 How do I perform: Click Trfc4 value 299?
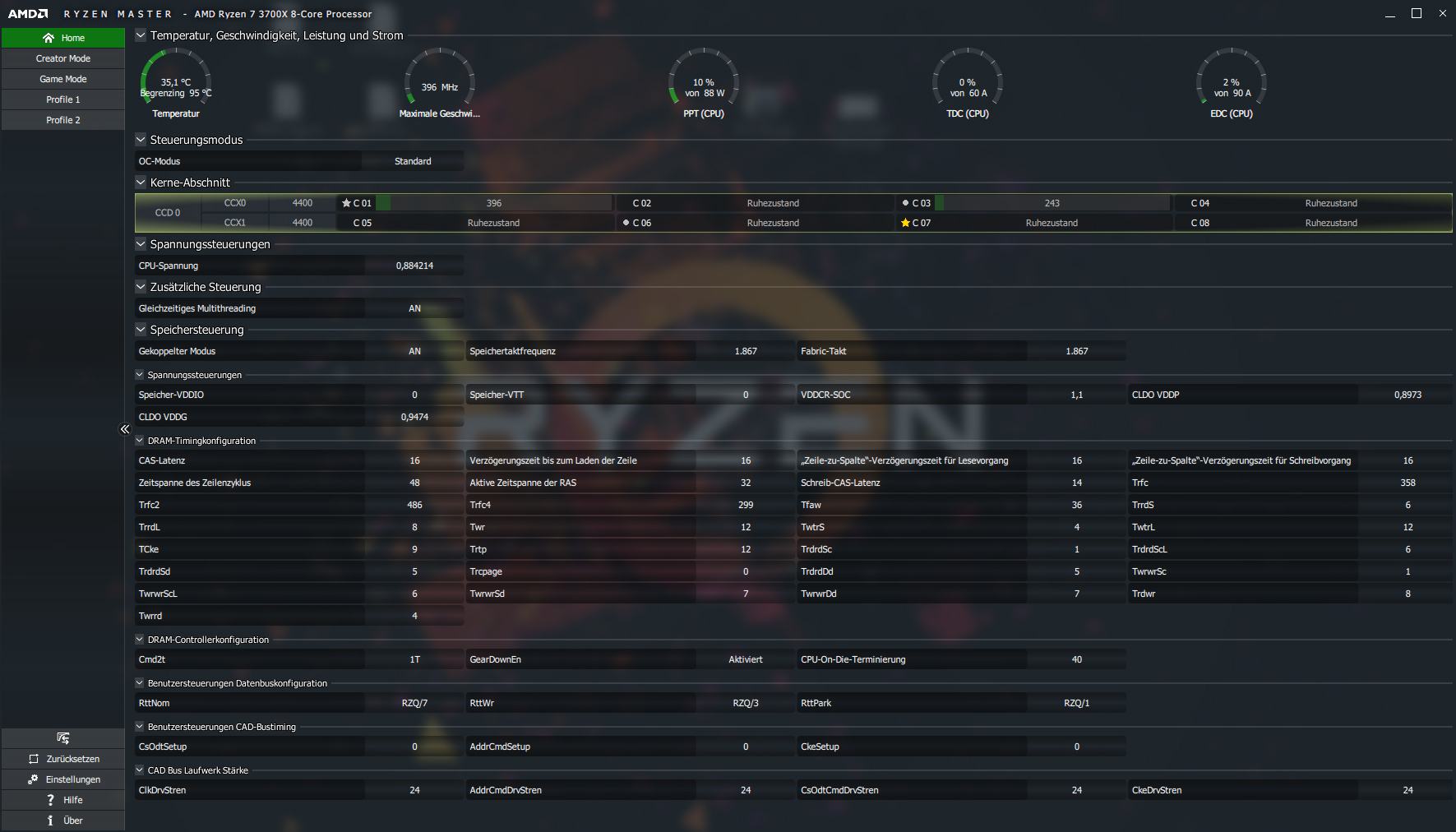pos(746,505)
